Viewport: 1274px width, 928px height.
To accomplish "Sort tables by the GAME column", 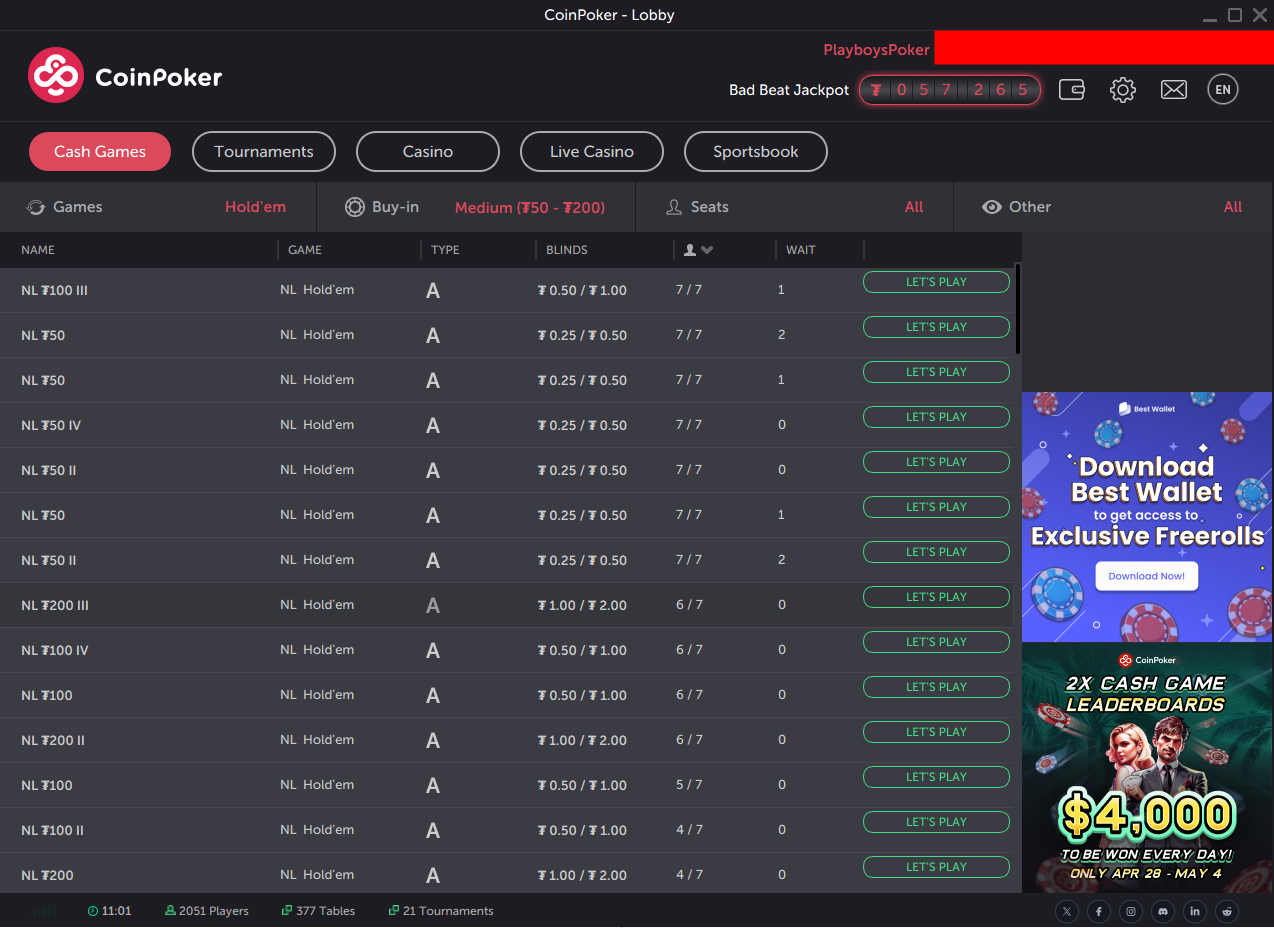I will [305, 250].
